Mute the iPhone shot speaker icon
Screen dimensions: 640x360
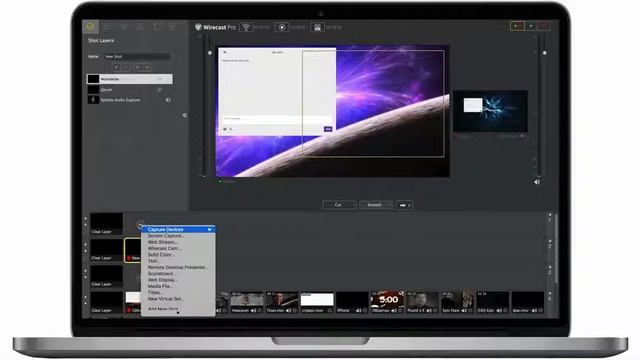click(x=359, y=311)
